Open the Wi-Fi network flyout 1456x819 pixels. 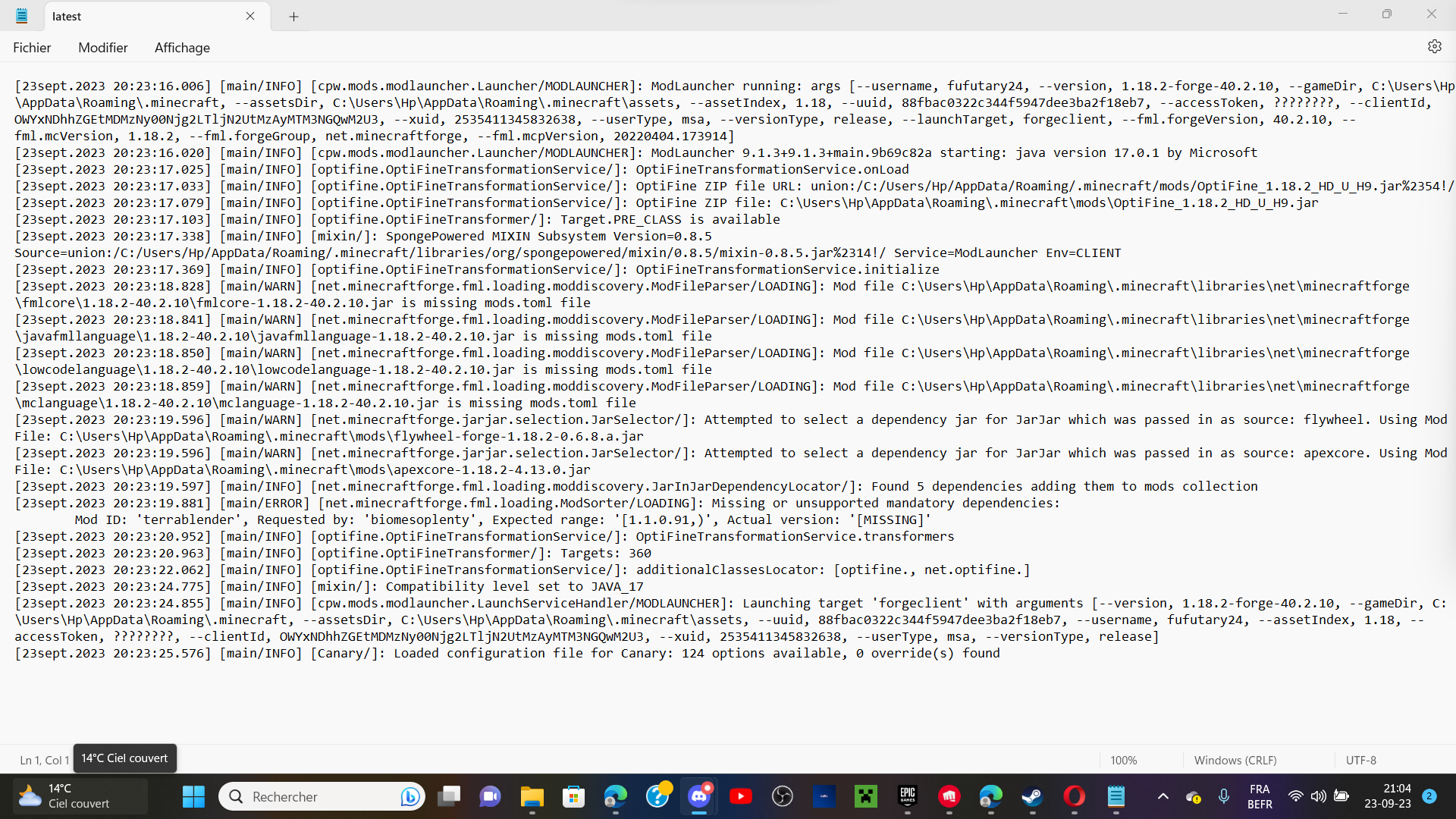(1296, 796)
